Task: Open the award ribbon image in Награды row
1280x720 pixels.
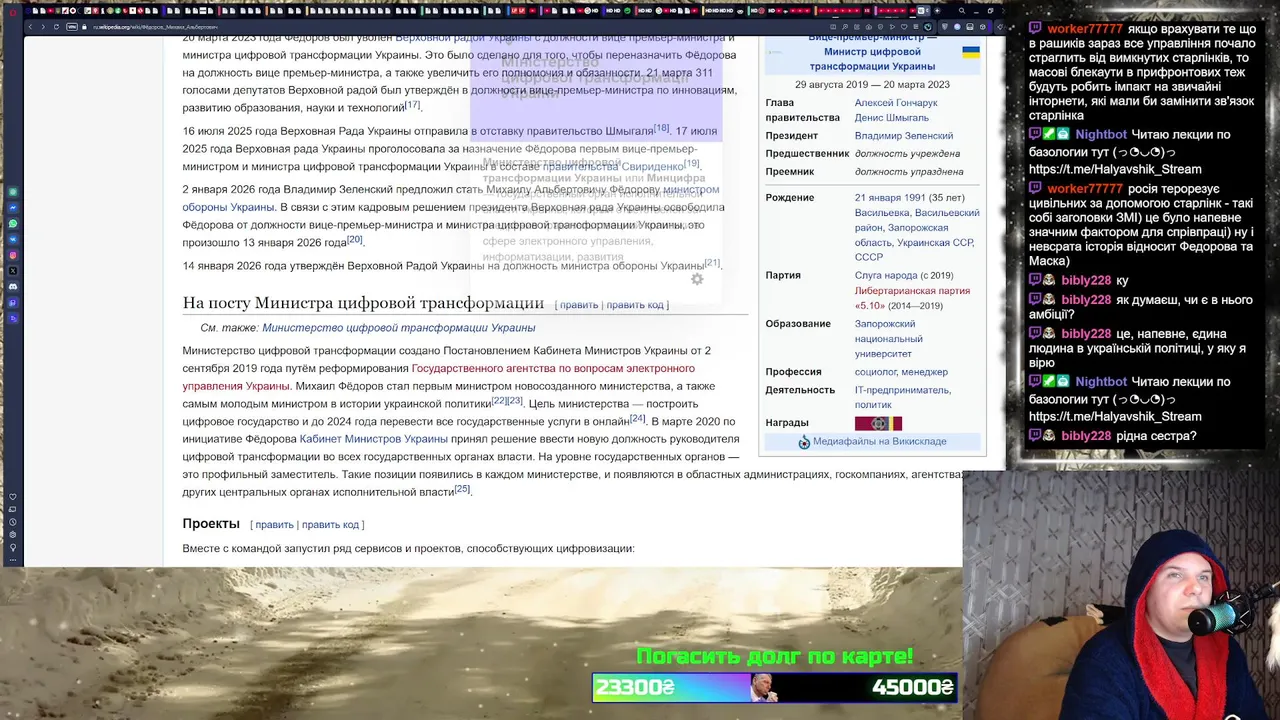Action: tap(878, 423)
